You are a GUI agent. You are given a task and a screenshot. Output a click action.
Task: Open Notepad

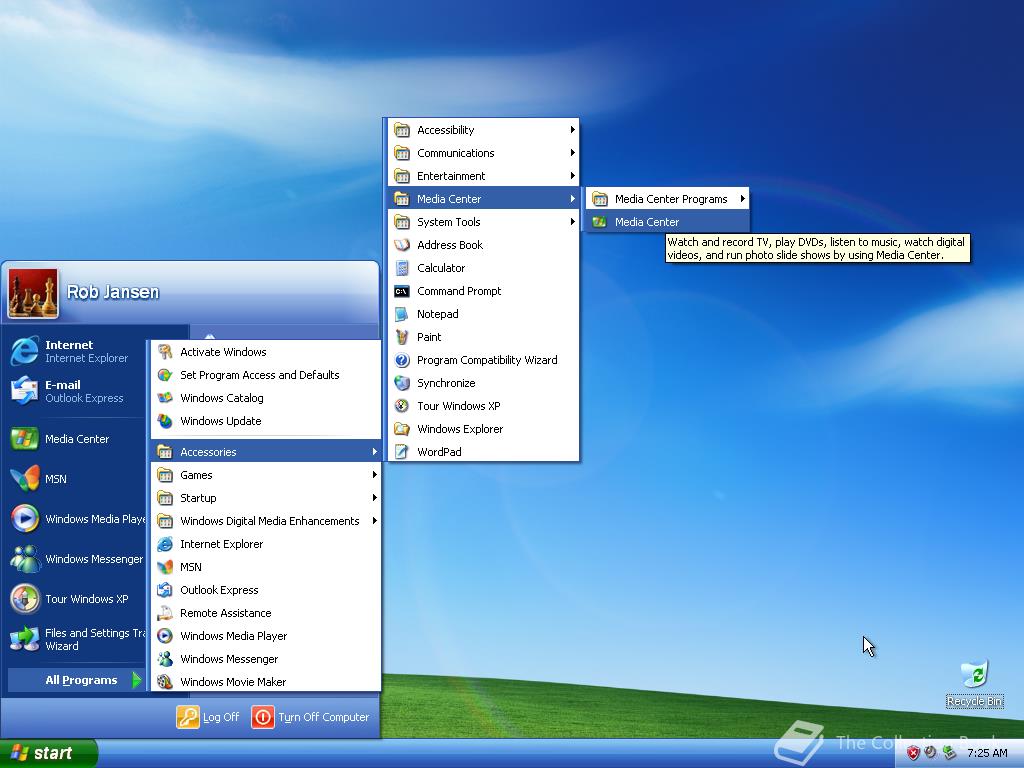[x=483, y=314]
